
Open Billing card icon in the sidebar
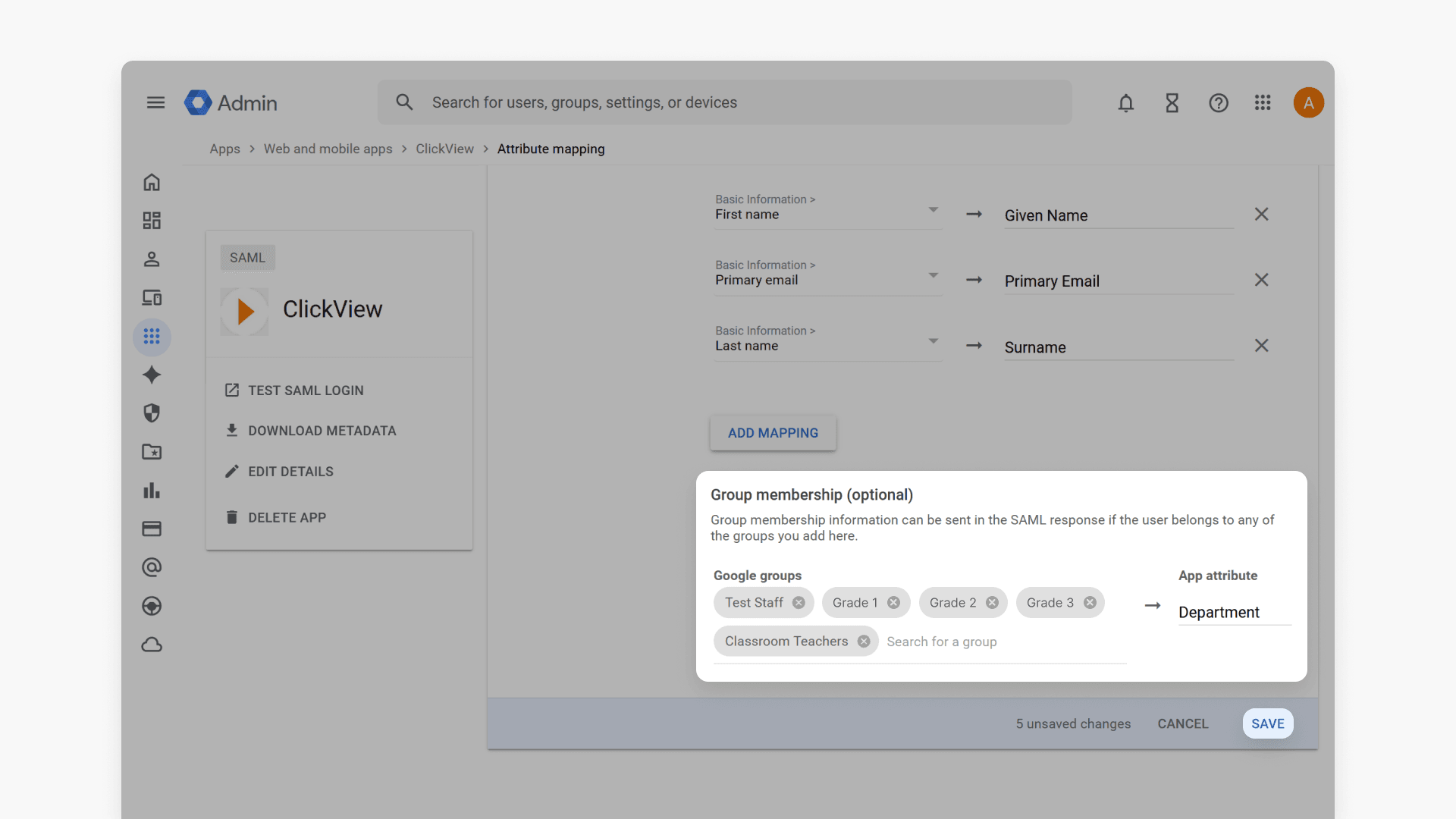[x=152, y=529]
